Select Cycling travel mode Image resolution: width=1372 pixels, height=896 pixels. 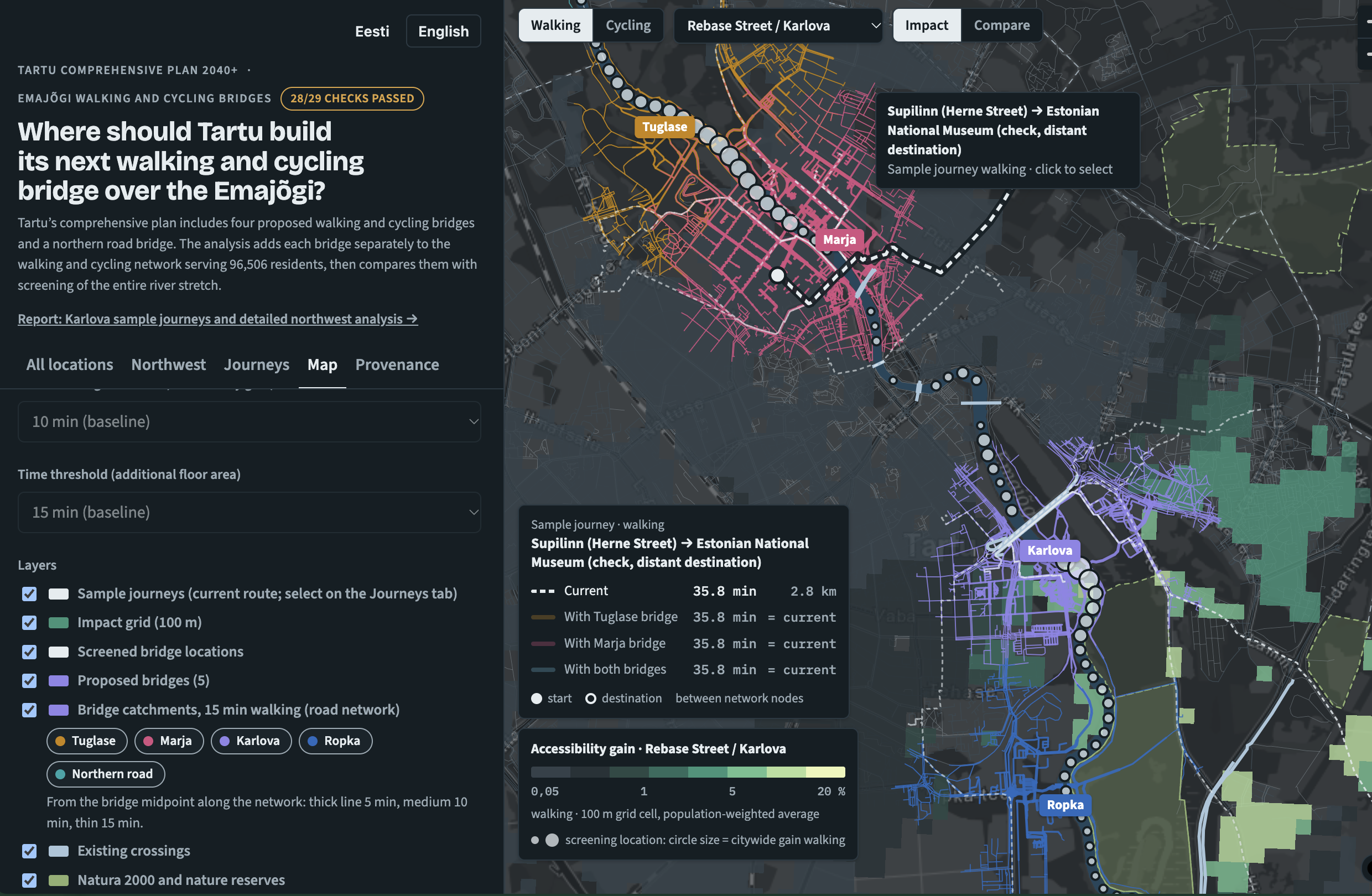[x=628, y=25]
